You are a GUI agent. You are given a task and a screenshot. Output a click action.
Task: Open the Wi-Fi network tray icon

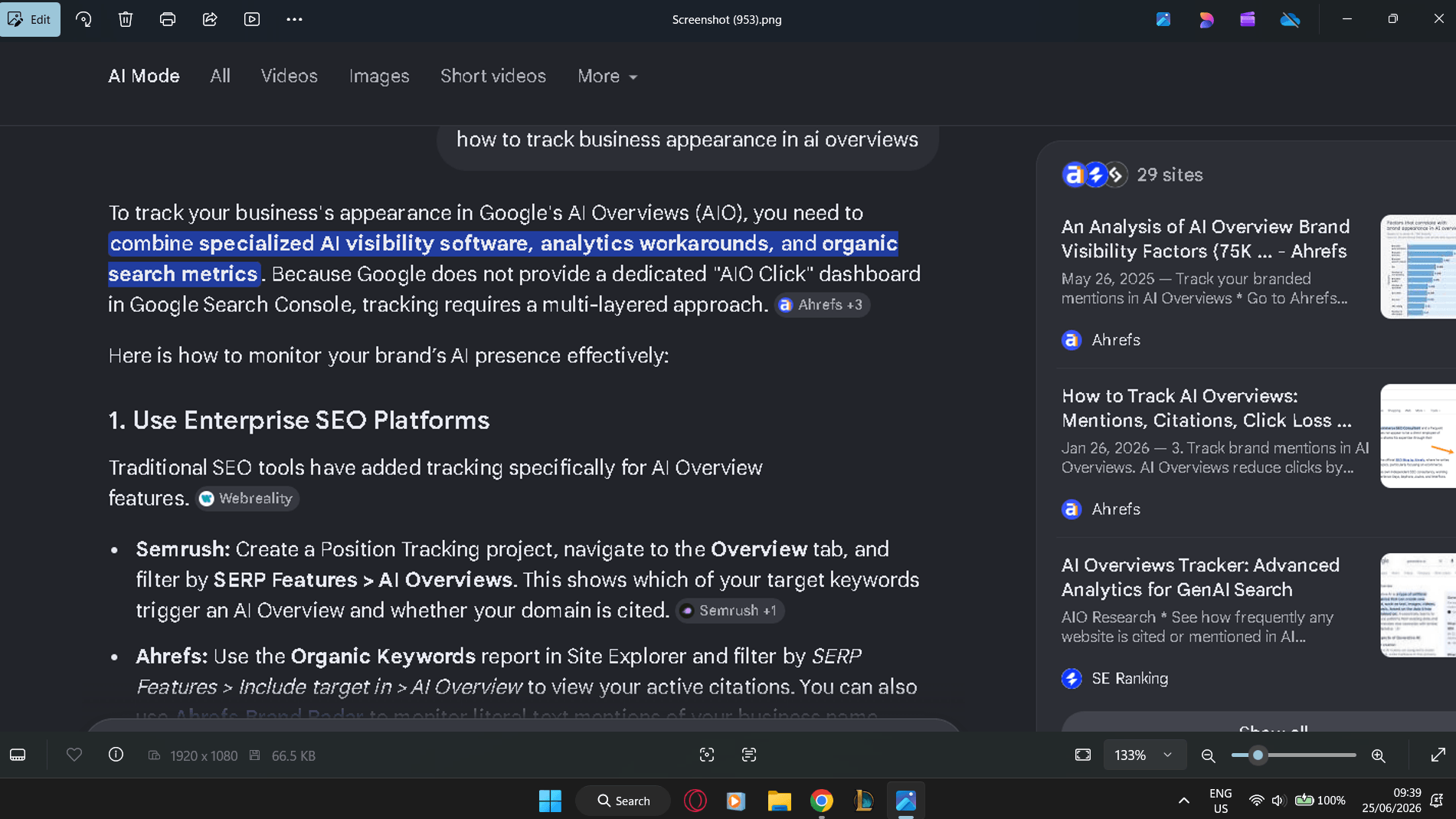tap(1256, 801)
